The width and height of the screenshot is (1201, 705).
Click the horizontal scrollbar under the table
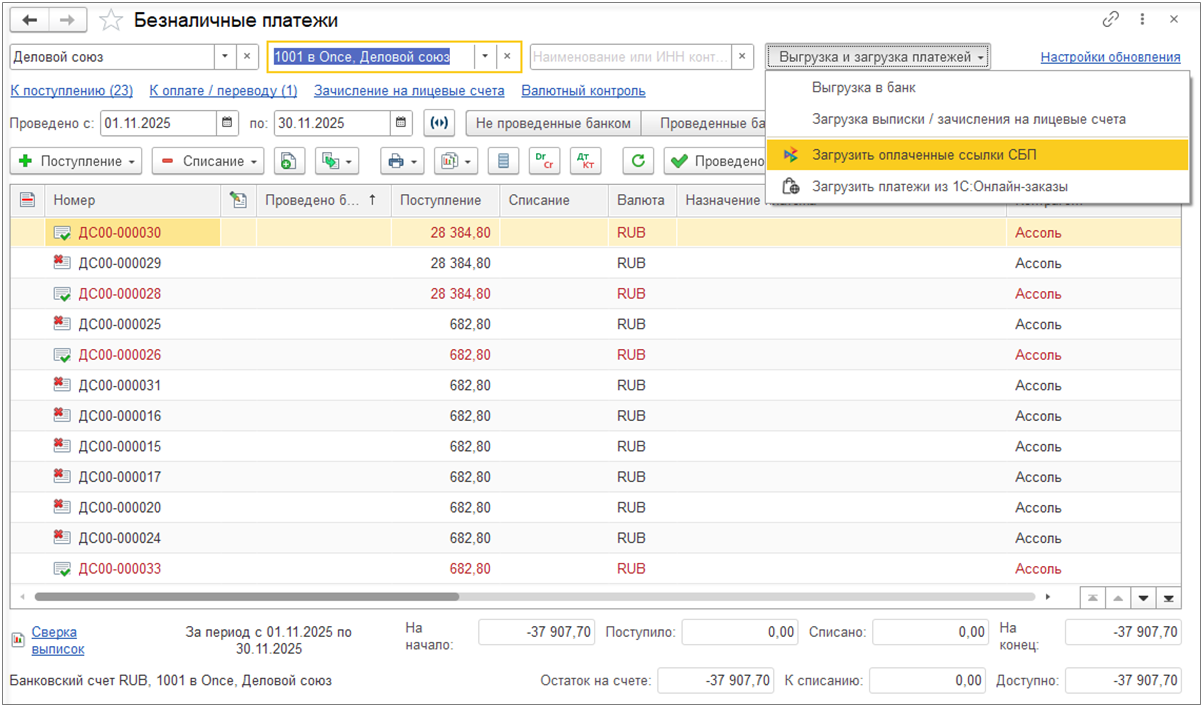[x=245, y=597]
